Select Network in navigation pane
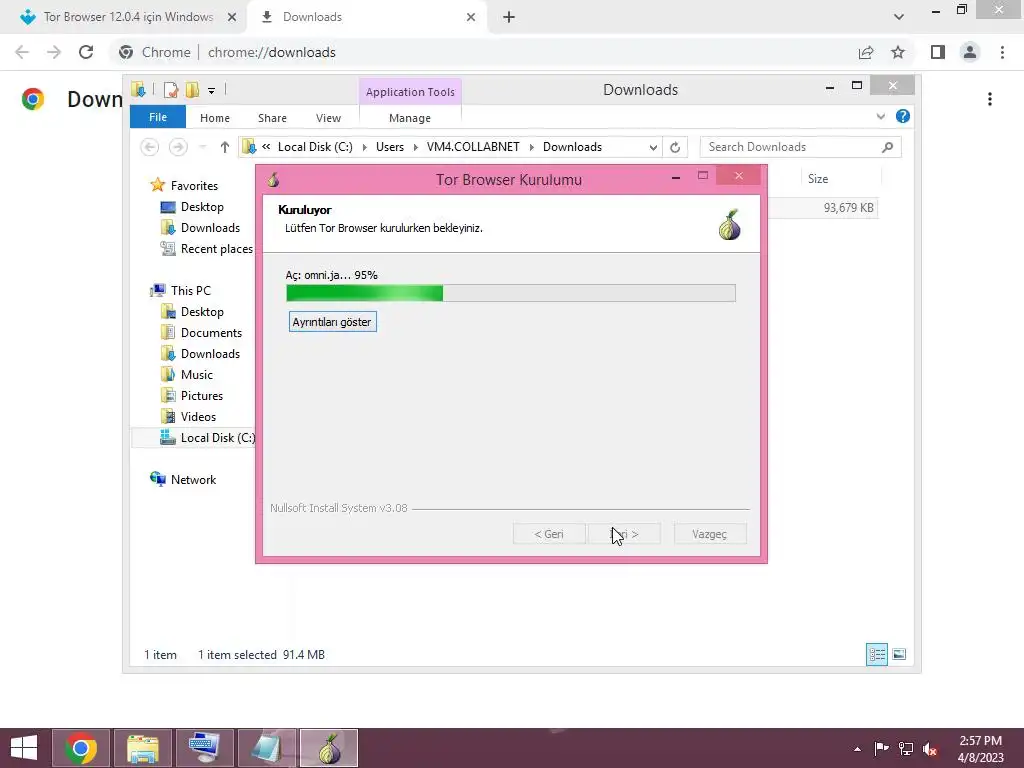The height and width of the screenshot is (768, 1024). pos(193,479)
